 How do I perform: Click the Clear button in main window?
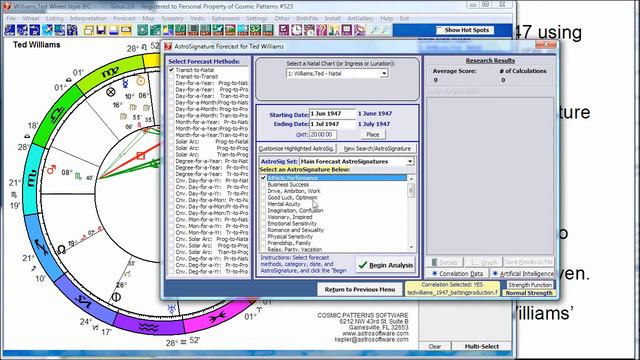point(435,347)
